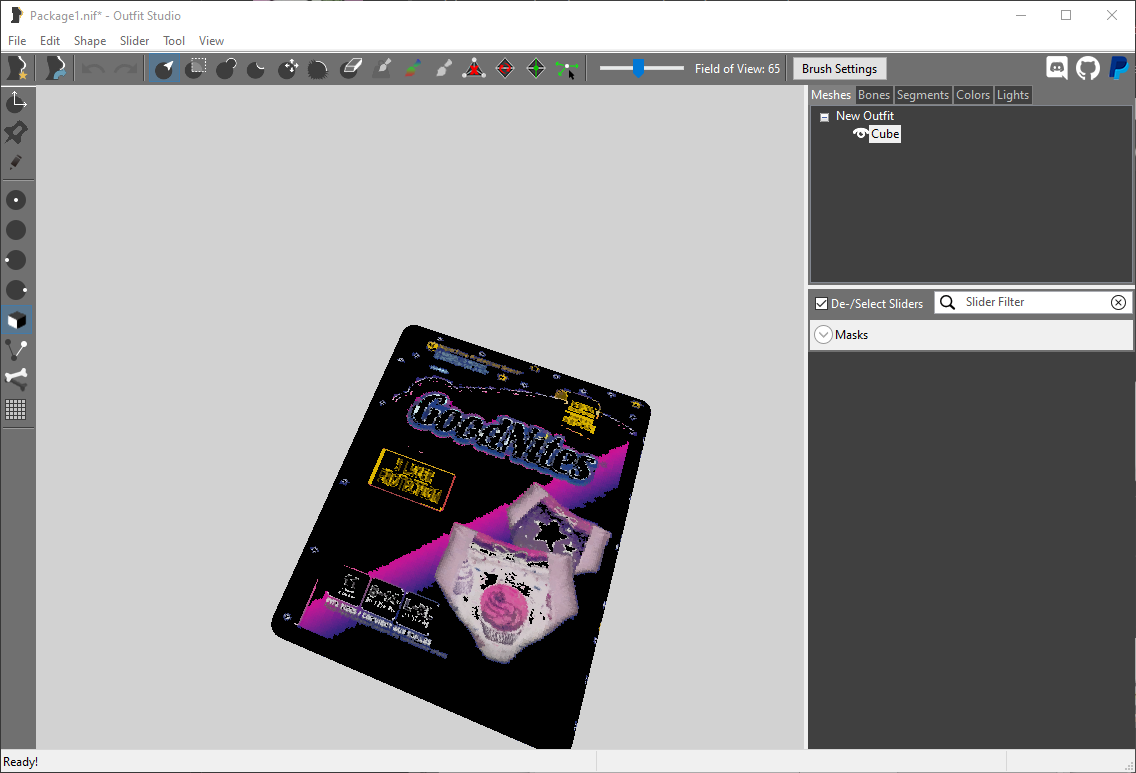Toggle the circle with center dot option
The height and width of the screenshot is (773, 1136).
pyautogui.click(x=16, y=200)
